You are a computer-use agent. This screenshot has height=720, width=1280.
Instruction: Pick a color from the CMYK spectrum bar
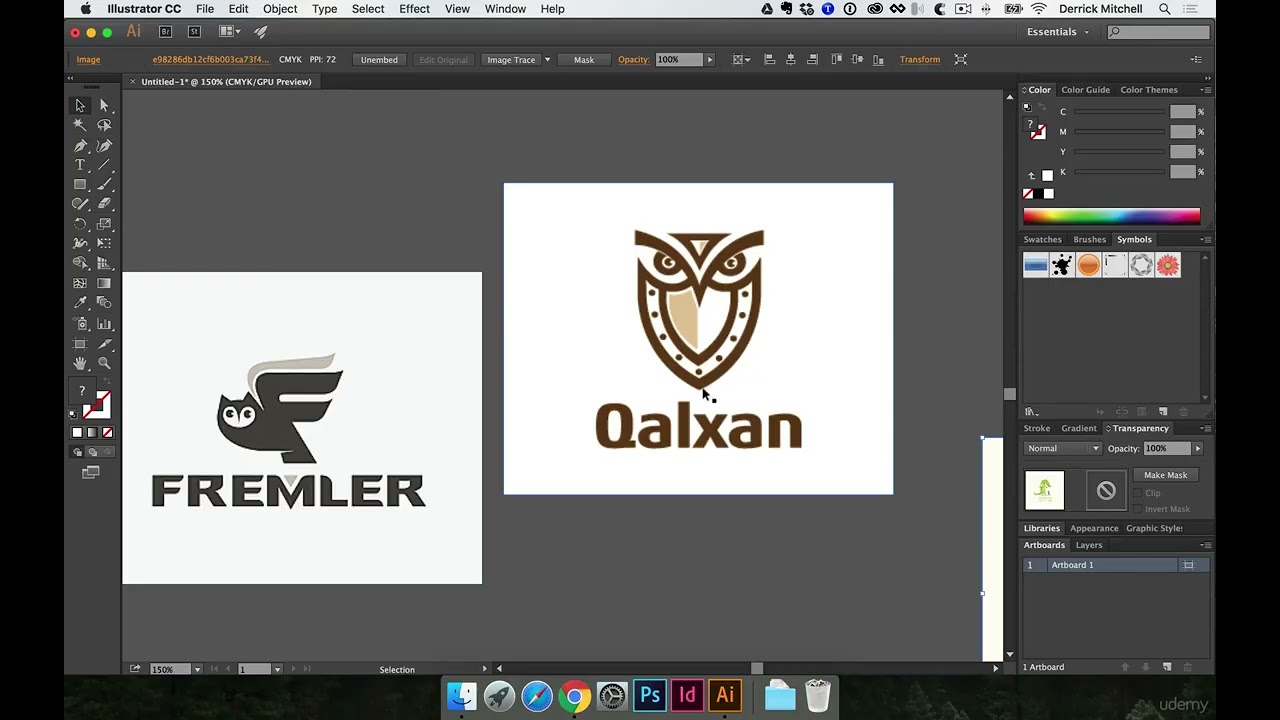tap(1111, 216)
